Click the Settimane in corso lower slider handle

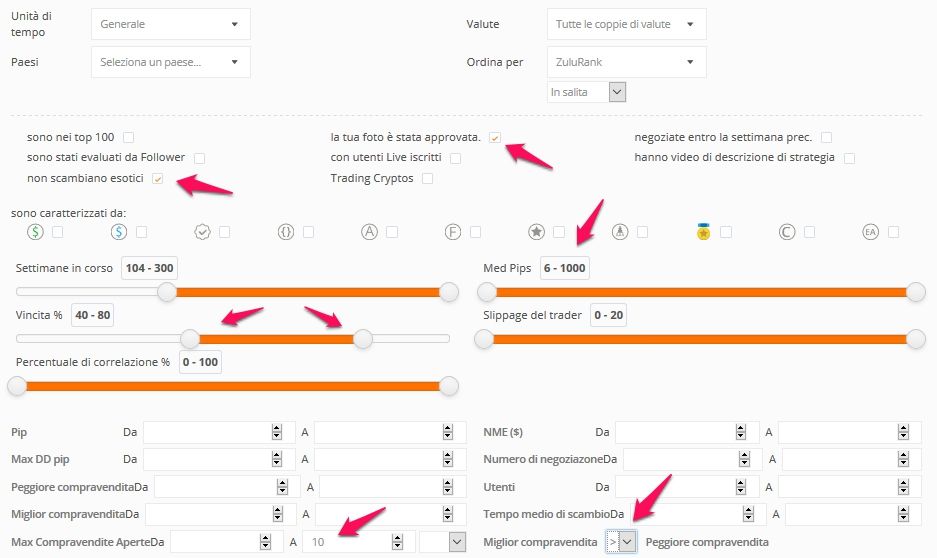click(x=167, y=292)
